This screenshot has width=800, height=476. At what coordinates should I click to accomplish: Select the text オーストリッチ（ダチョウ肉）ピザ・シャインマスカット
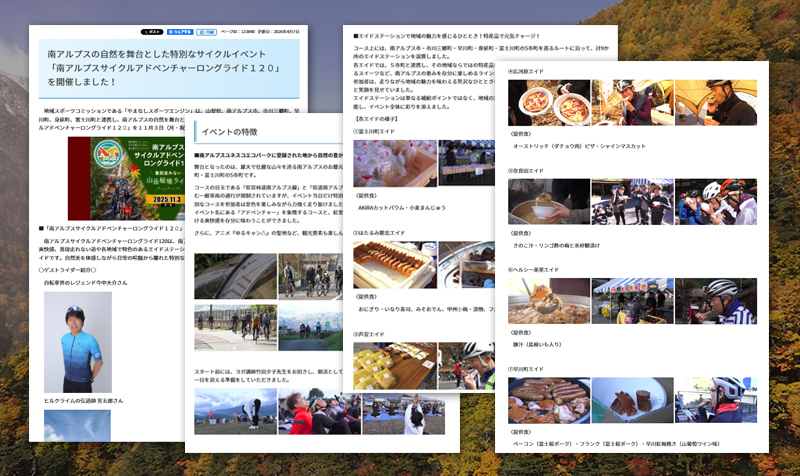579,146
